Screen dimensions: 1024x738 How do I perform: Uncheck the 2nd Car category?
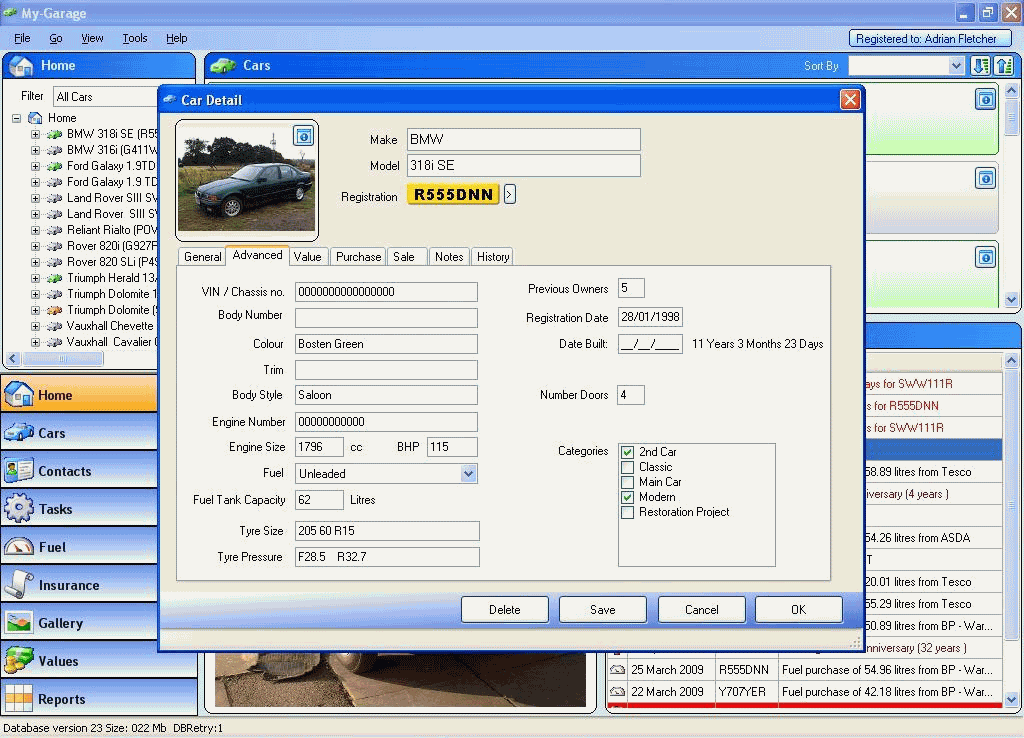tap(628, 452)
